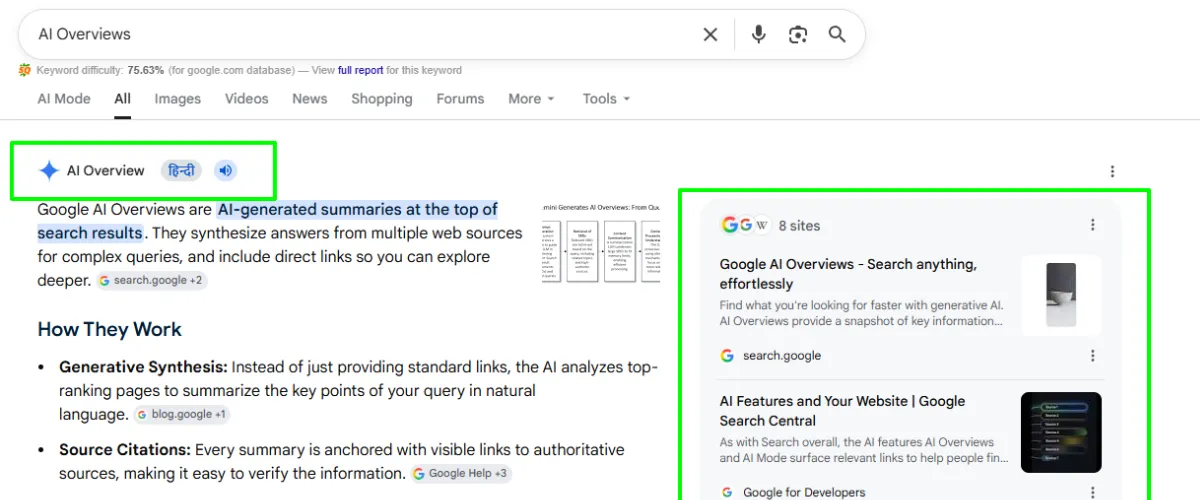The image size is (1200, 500).
Task: Open the Images tab
Action: tap(177, 99)
